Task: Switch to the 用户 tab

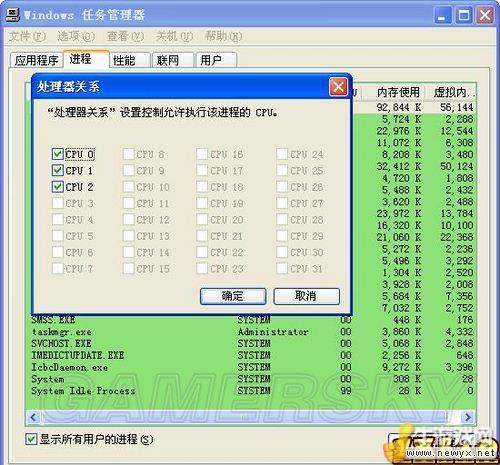Action: (216, 61)
